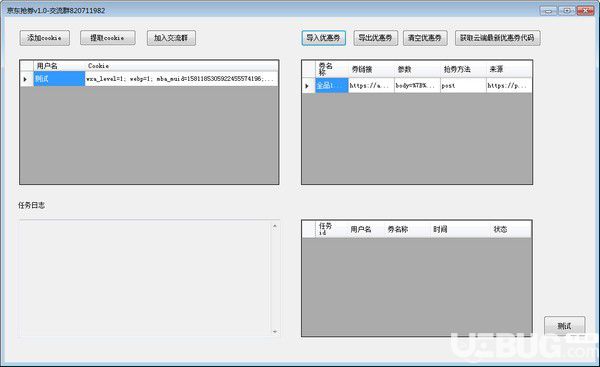The height and width of the screenshot is (367, 600).
Task: Click the 导入优惠券 button
Action: 323,38
